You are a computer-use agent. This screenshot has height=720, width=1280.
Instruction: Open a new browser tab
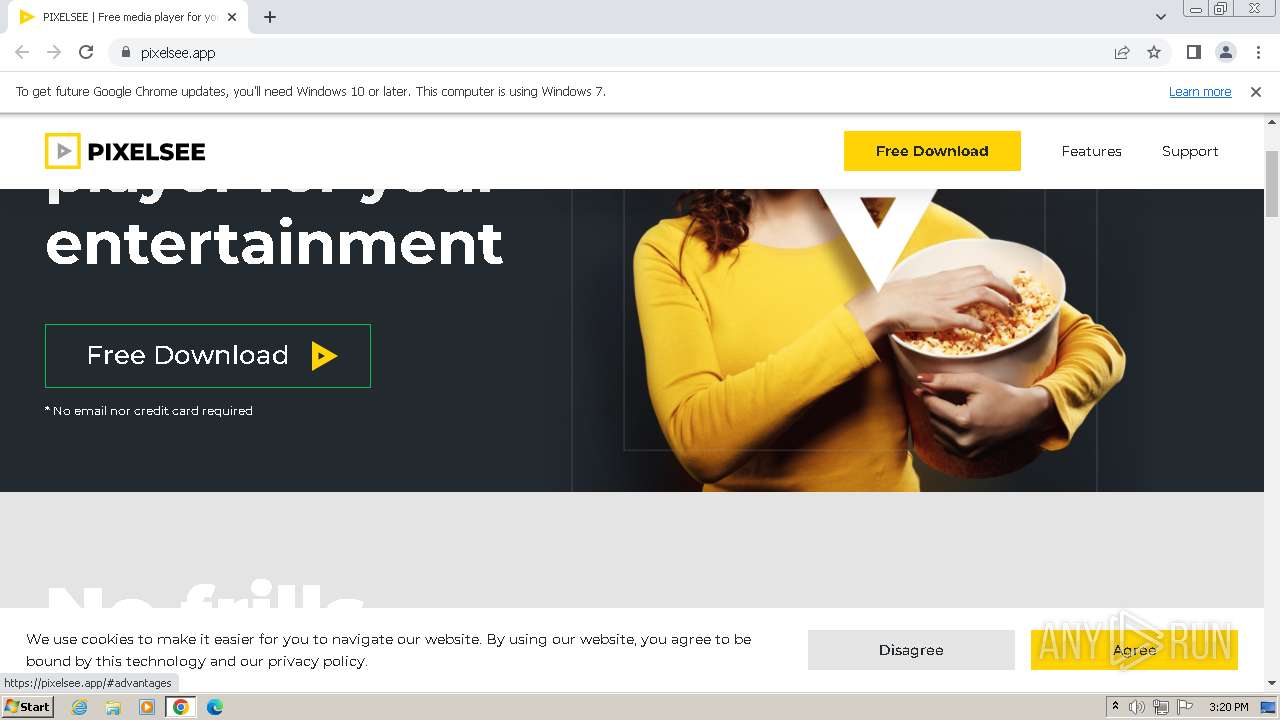click(270, 17)
